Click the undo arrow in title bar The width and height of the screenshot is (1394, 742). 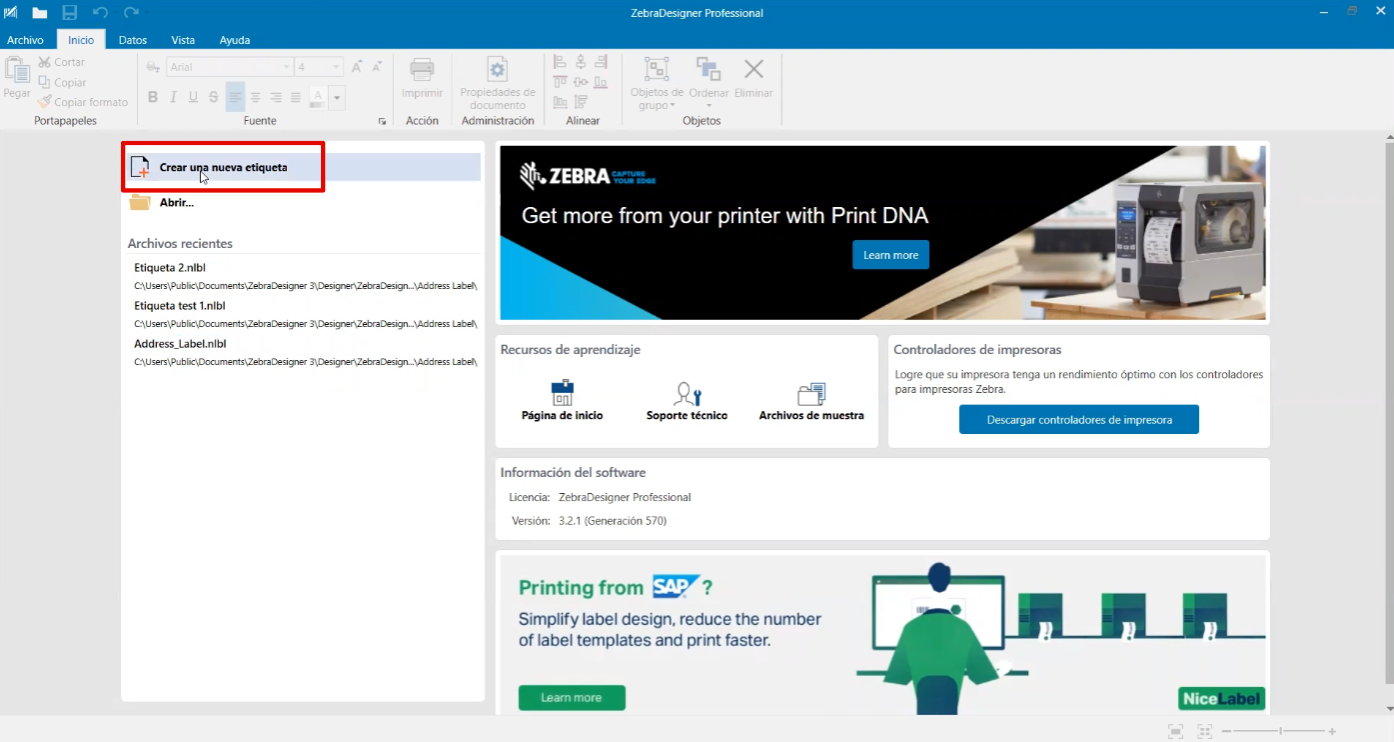click(x=100, y=13)
